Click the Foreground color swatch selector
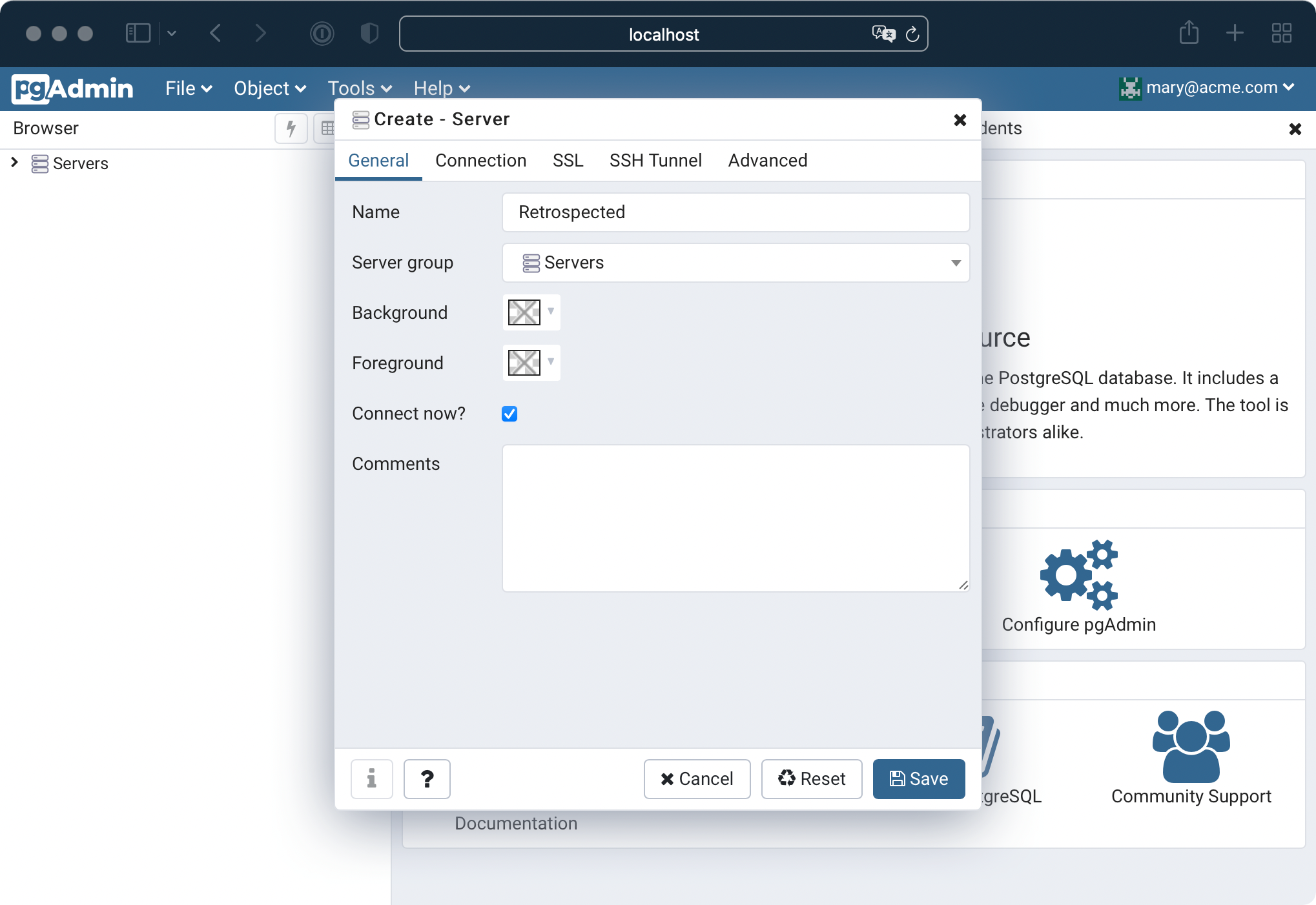1316x905 pixels. [524, 363]
